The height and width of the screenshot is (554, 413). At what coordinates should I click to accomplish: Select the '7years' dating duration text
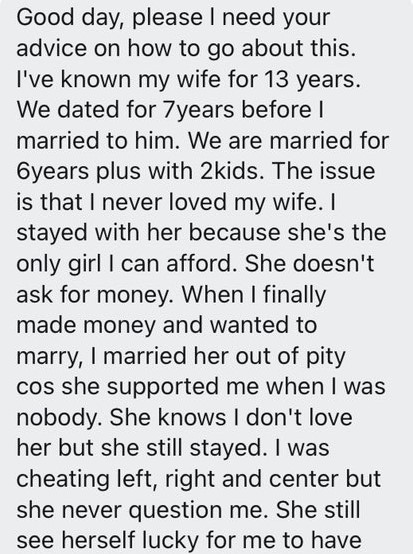[197, 110]
